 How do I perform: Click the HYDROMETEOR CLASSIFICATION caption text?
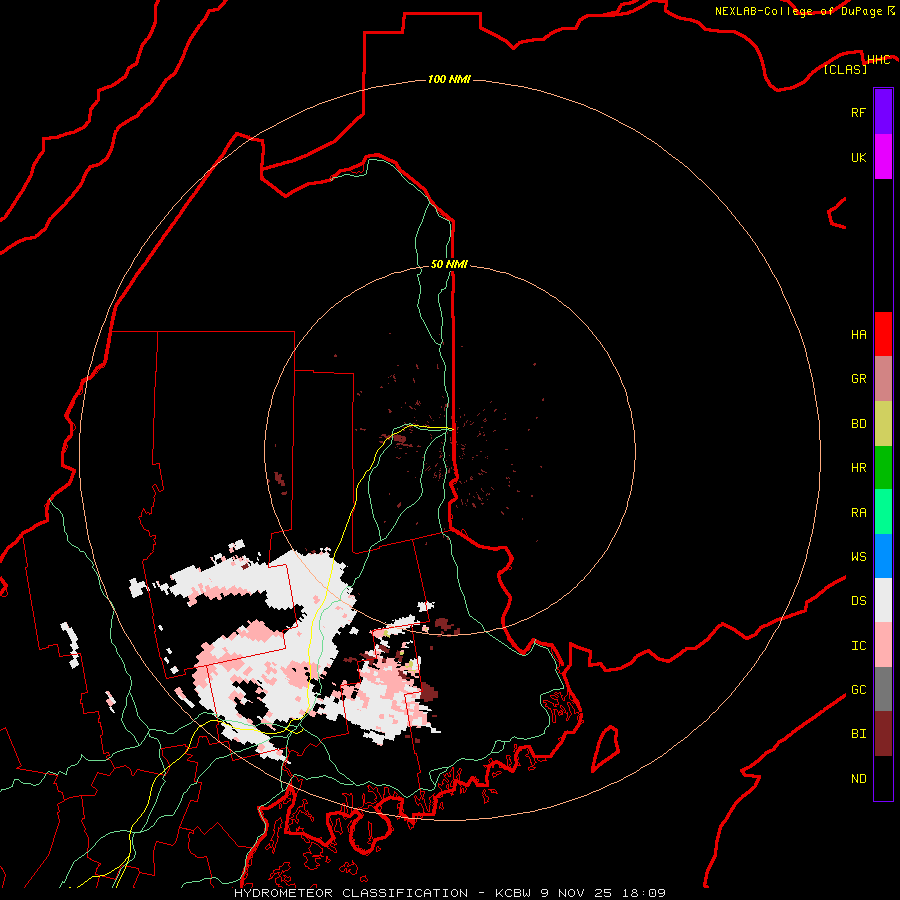click(351, 893)
